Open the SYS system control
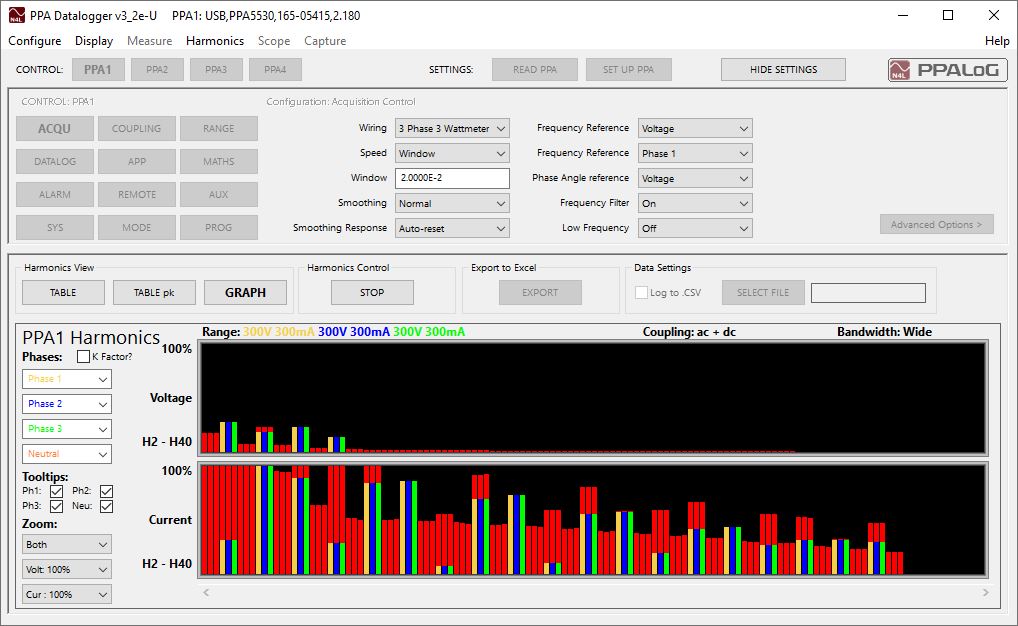 click(54, 227)
